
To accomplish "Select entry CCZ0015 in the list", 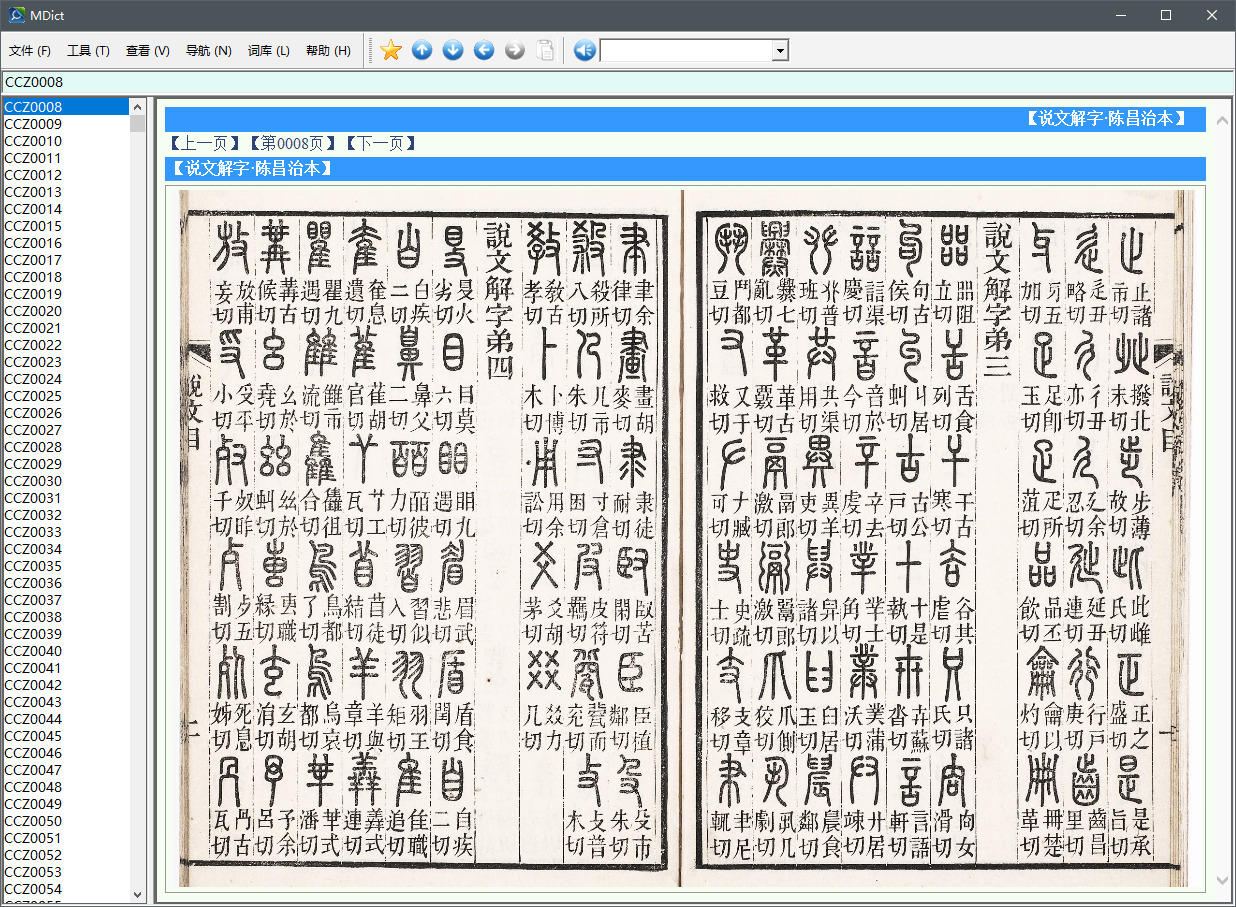I will tap(65, 226).
